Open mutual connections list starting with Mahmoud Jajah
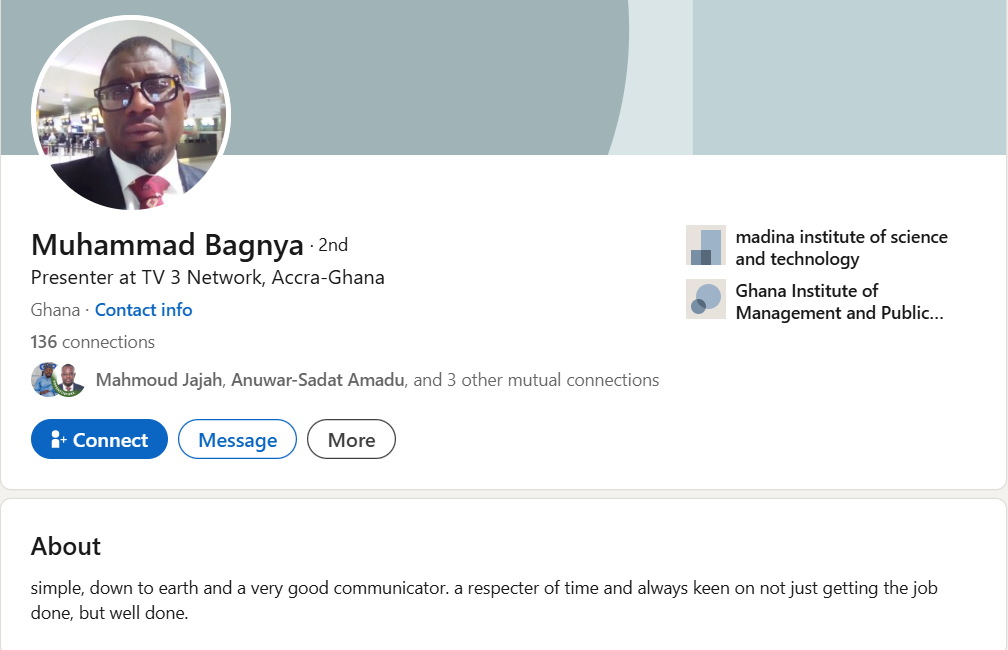 tap(377, 380)
